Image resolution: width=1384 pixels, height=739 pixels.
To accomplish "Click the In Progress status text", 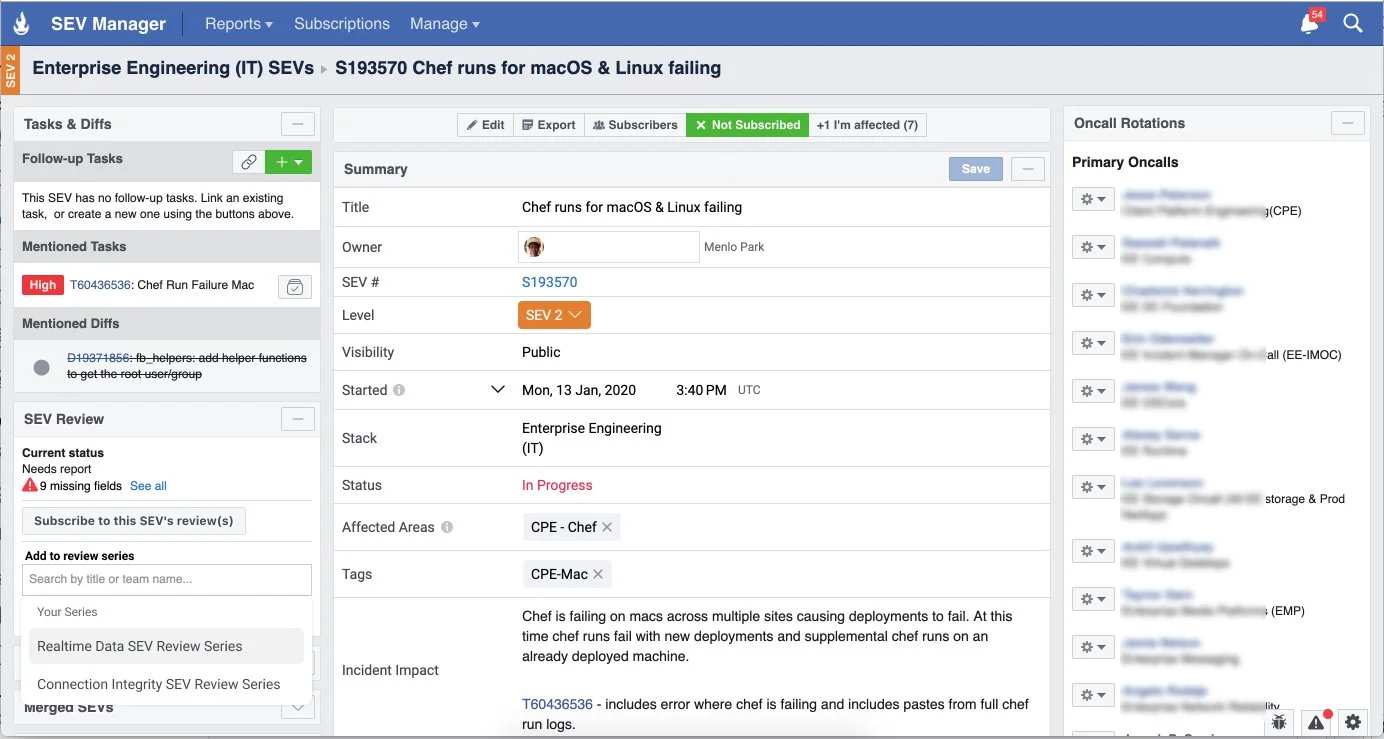I will pyautogui.click(x=557, y=485).
